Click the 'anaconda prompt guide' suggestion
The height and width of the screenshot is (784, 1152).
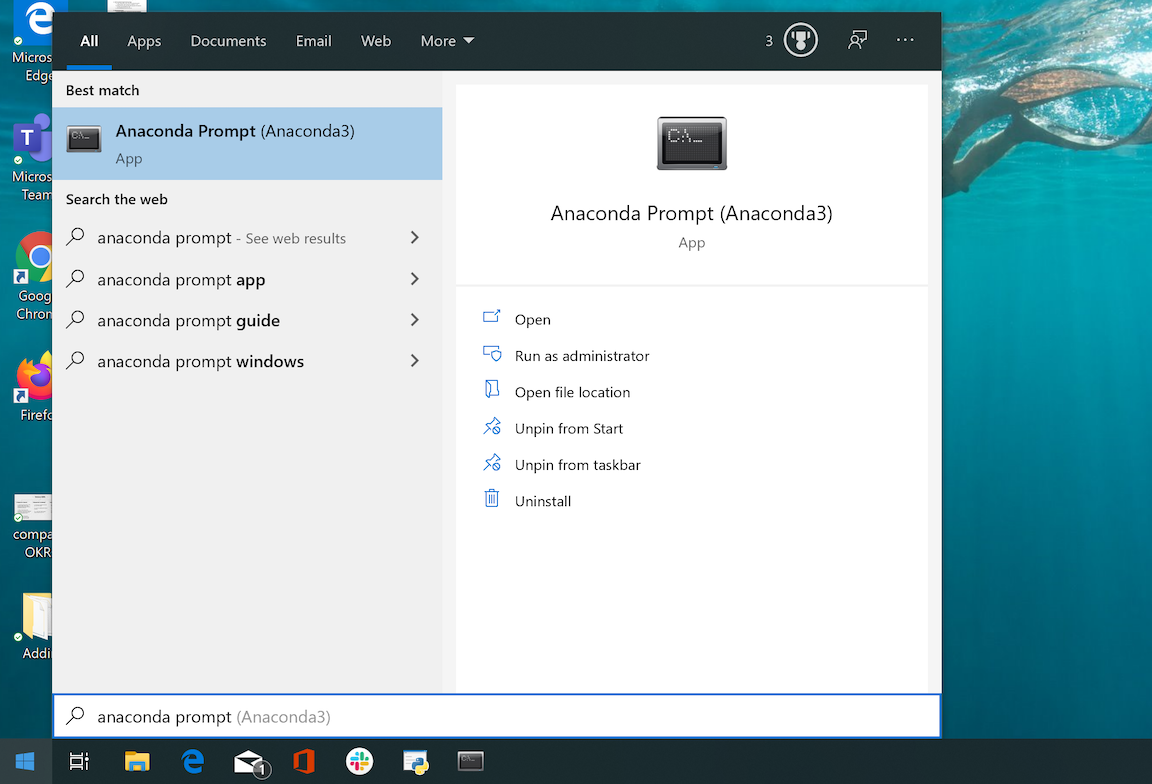coord(248,320)
